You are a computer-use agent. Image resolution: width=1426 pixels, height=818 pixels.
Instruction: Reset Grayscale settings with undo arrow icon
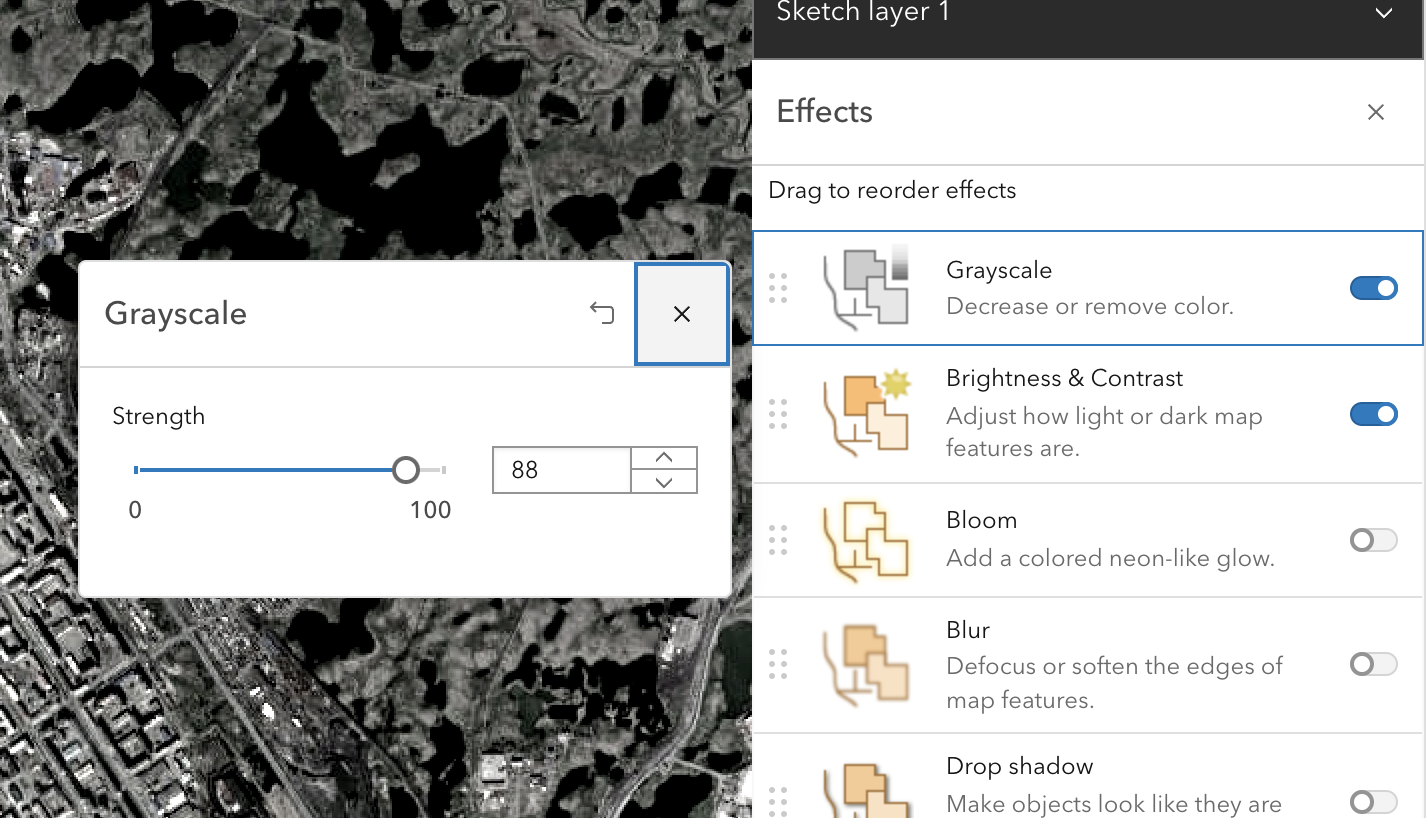click(x=602, y=314)
